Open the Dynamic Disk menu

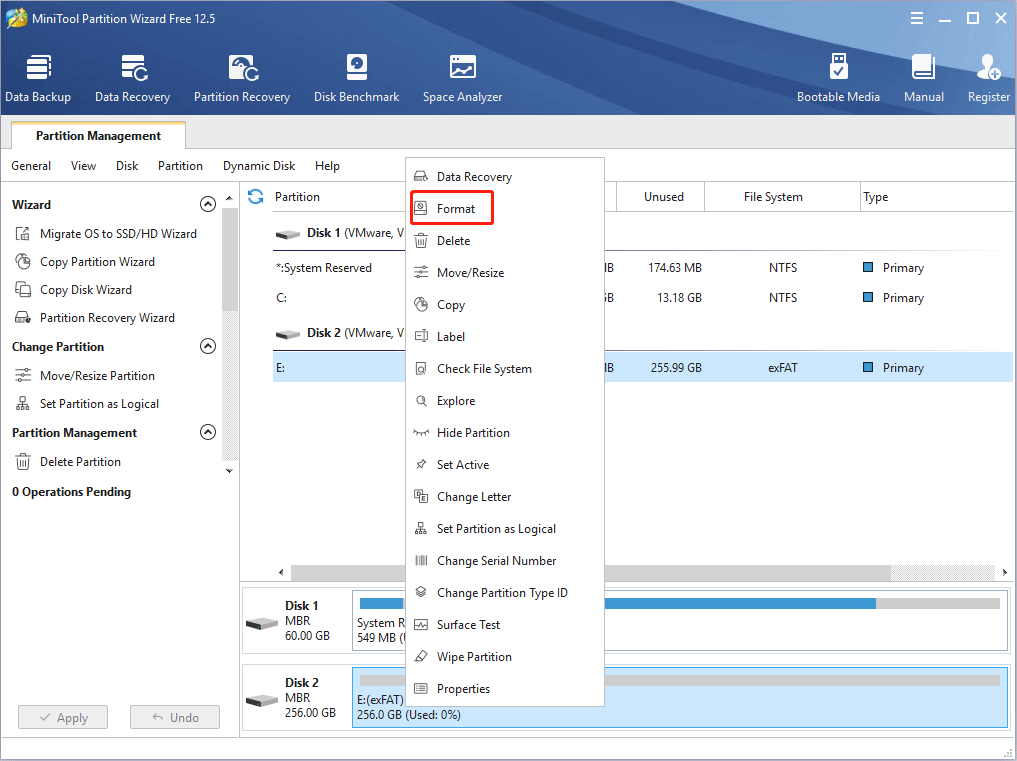(259, 166)
